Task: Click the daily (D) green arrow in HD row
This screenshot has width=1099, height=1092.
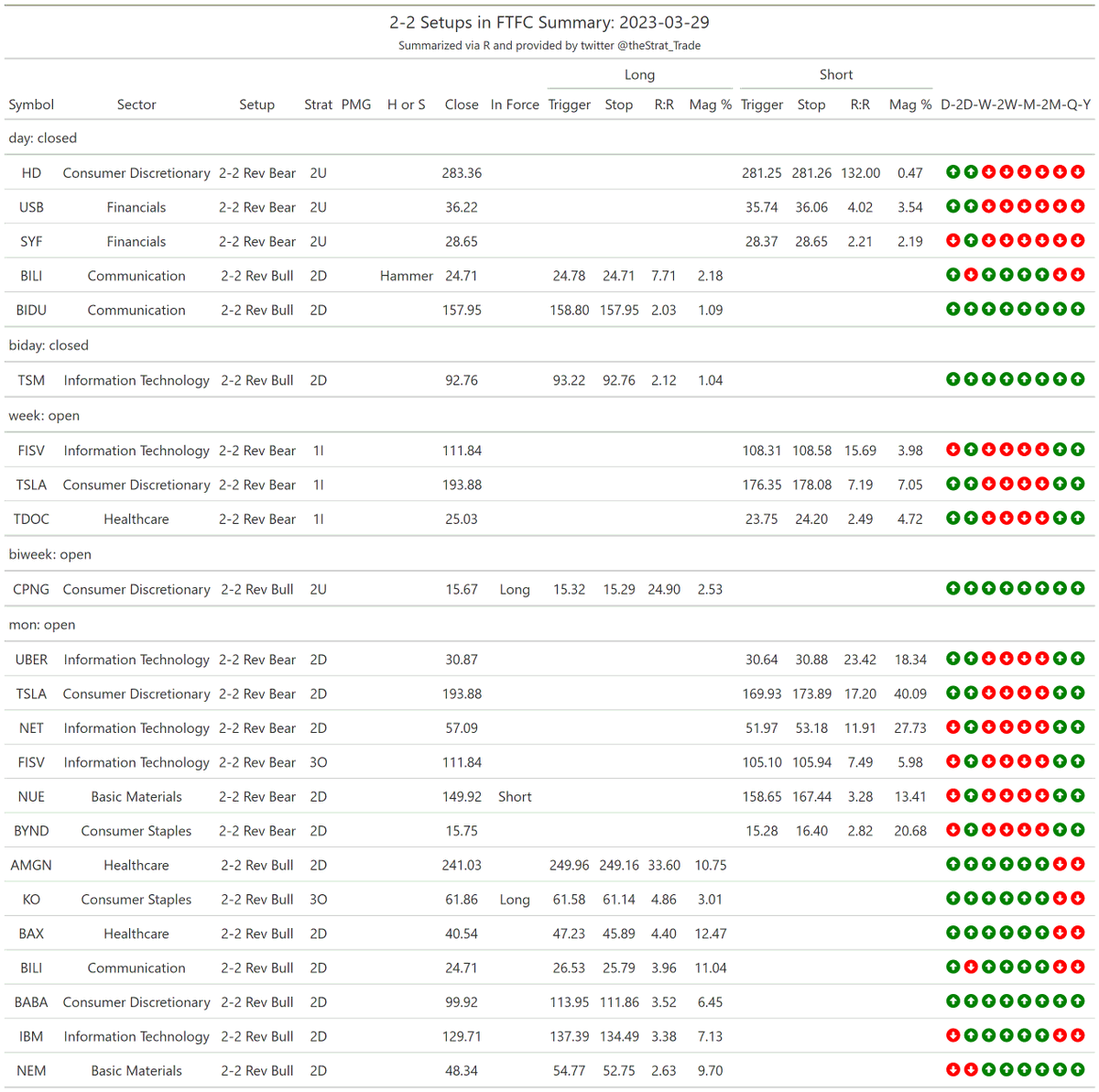Action: click(x=953, y=171)
